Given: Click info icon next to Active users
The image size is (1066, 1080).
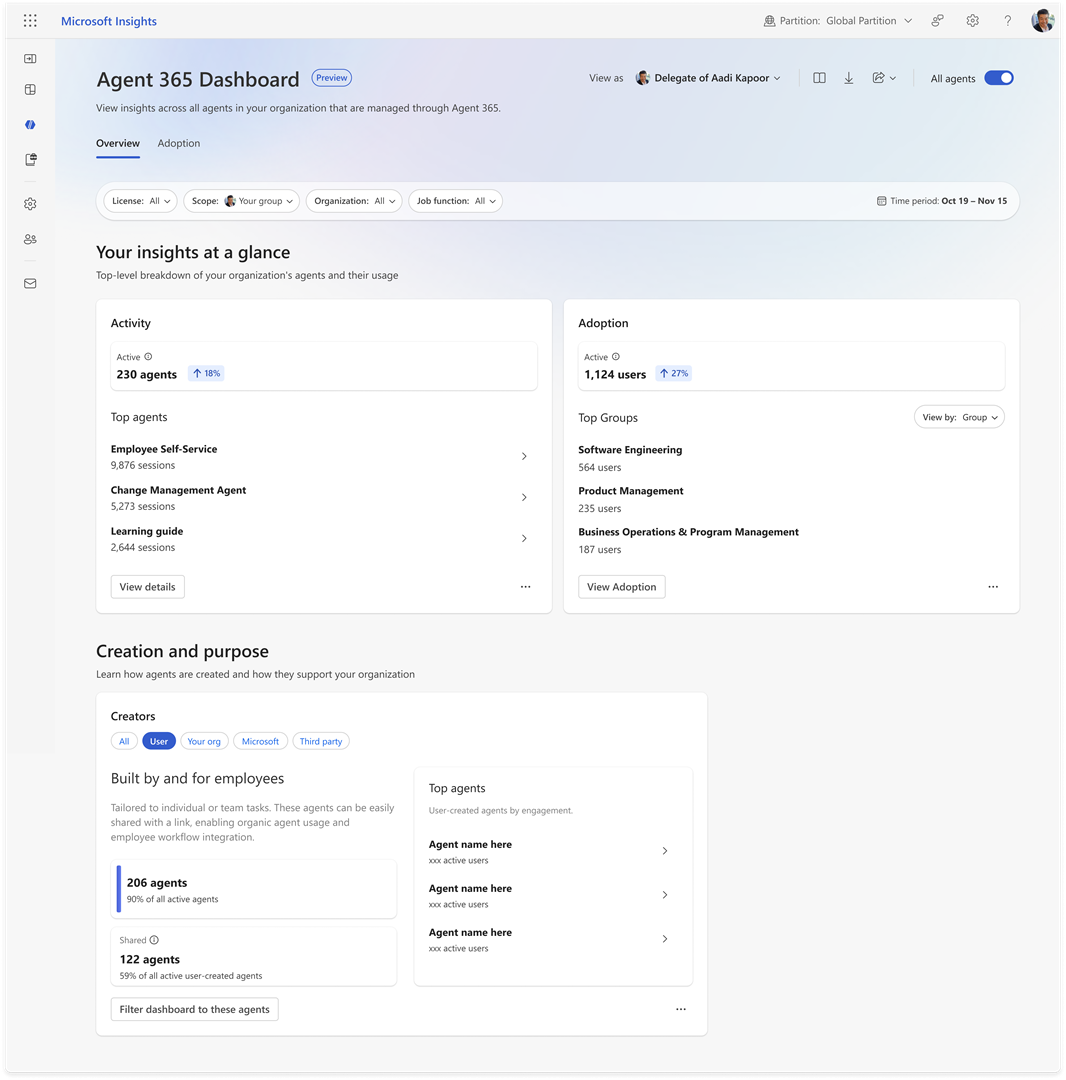Looking at the screenshot, I should [616, 357].
